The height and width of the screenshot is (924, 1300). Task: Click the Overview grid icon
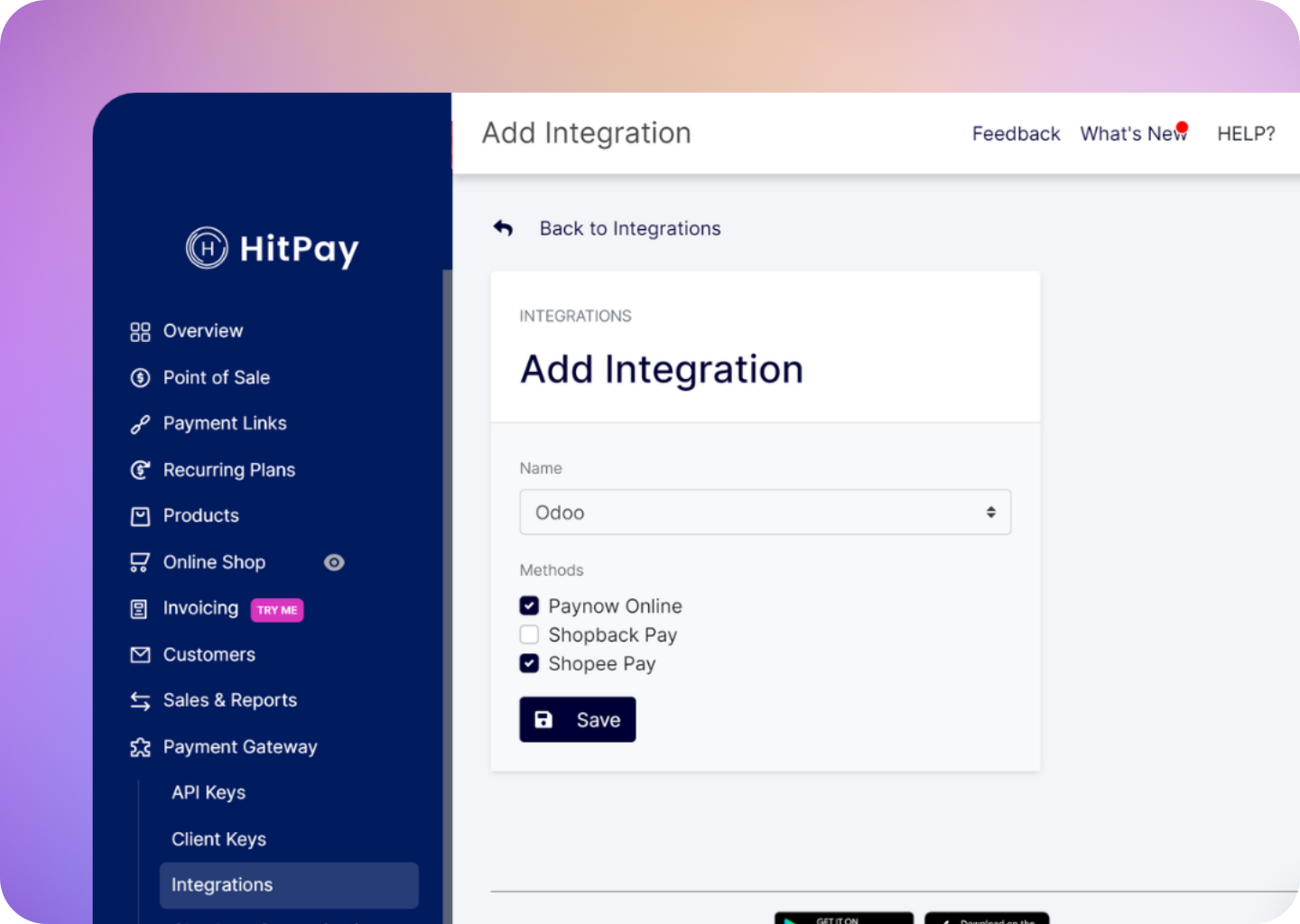(x=140, y=332)
